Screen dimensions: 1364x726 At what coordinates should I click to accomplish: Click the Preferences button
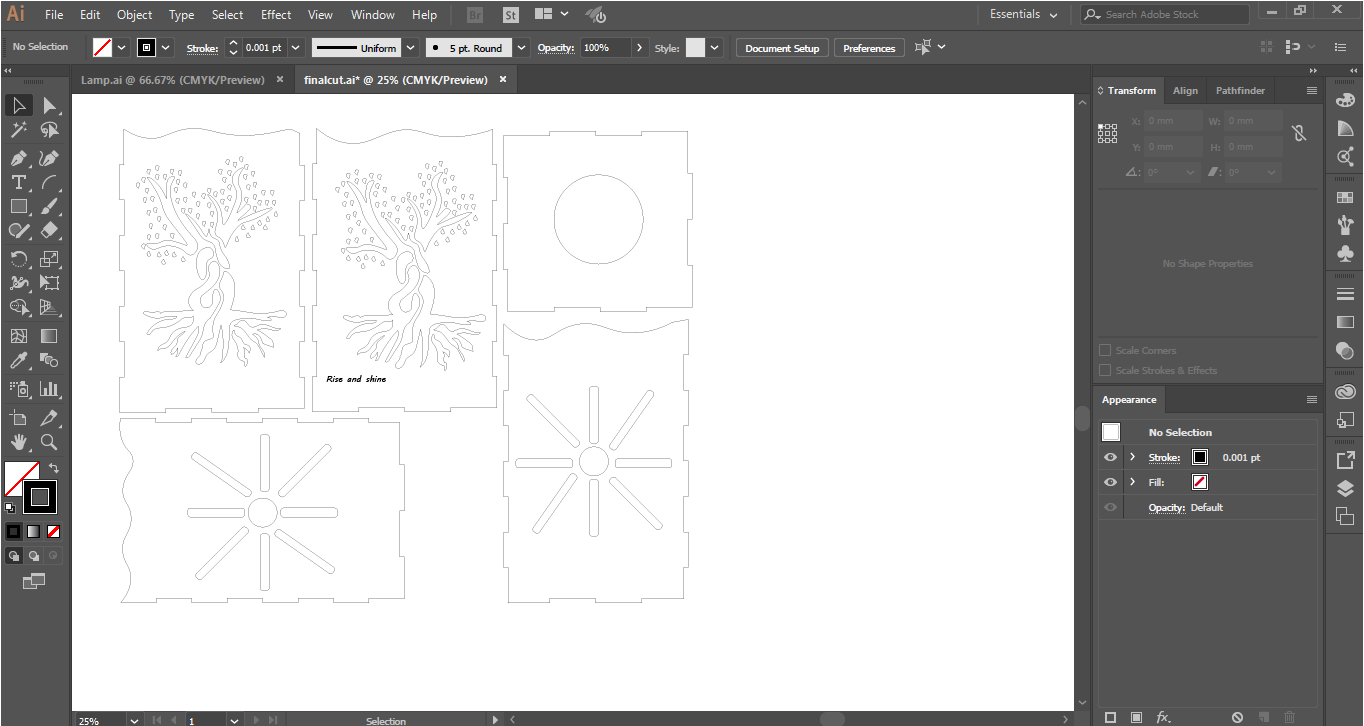click(869, 48)
